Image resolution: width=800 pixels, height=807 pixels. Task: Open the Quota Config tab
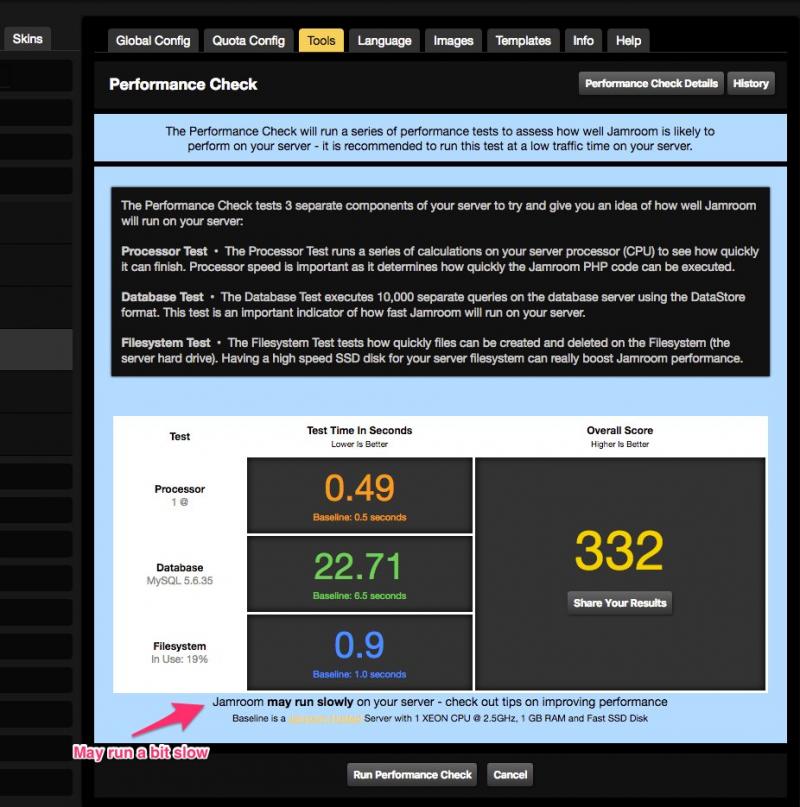(x=249, y=41)
